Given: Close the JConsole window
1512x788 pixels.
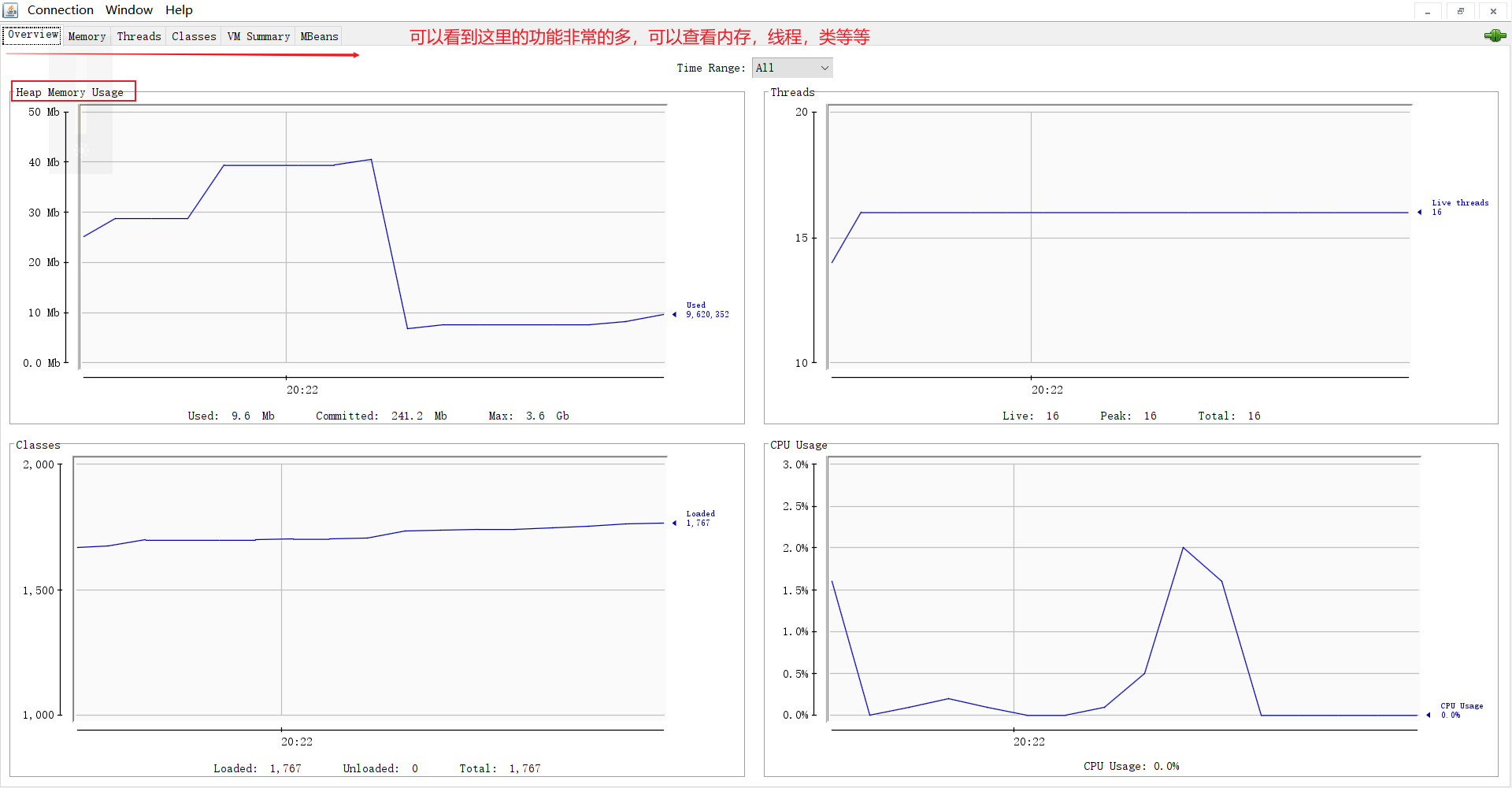Looking at the screenshot, I should pos(1493,11).
